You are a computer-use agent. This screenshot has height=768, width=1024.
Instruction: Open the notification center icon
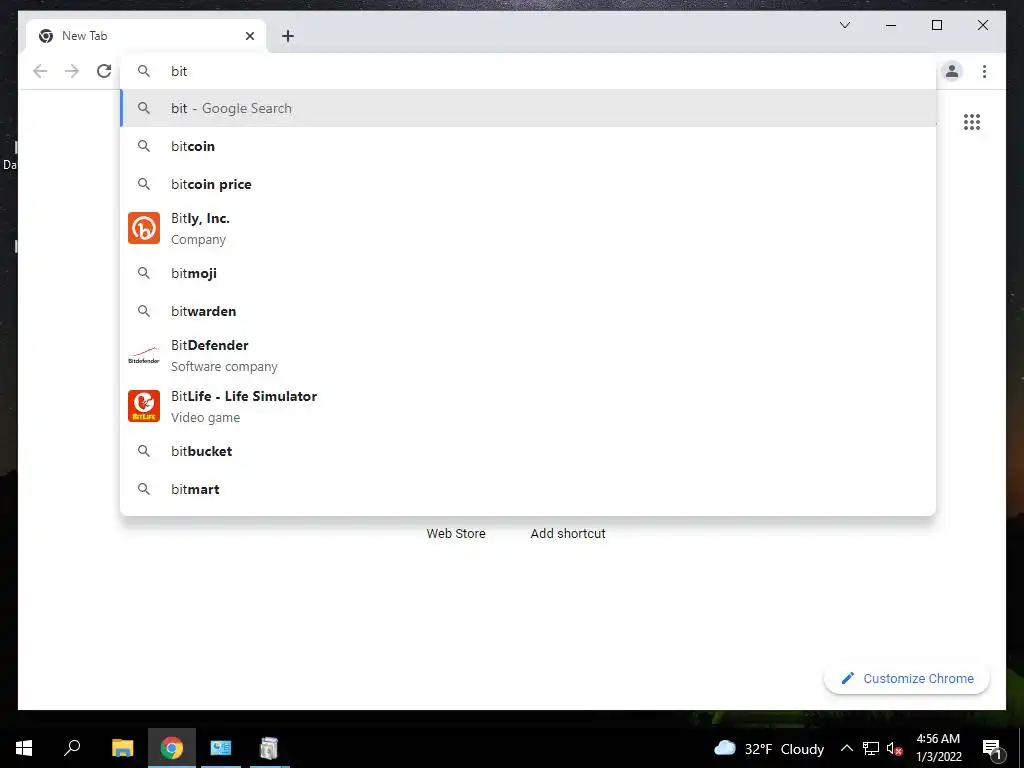click(x=992, y=748)
